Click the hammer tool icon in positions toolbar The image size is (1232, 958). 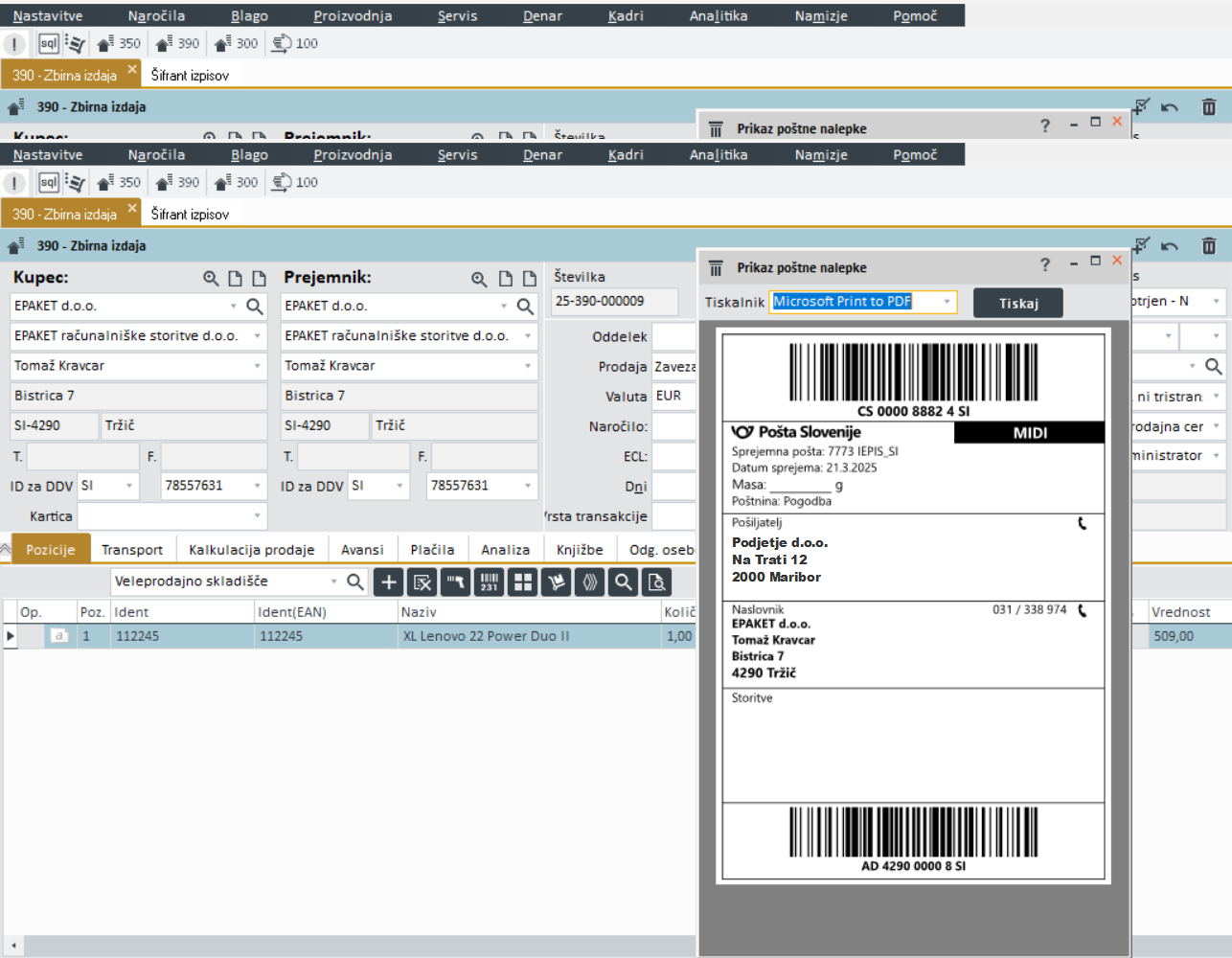click(455, 582)
